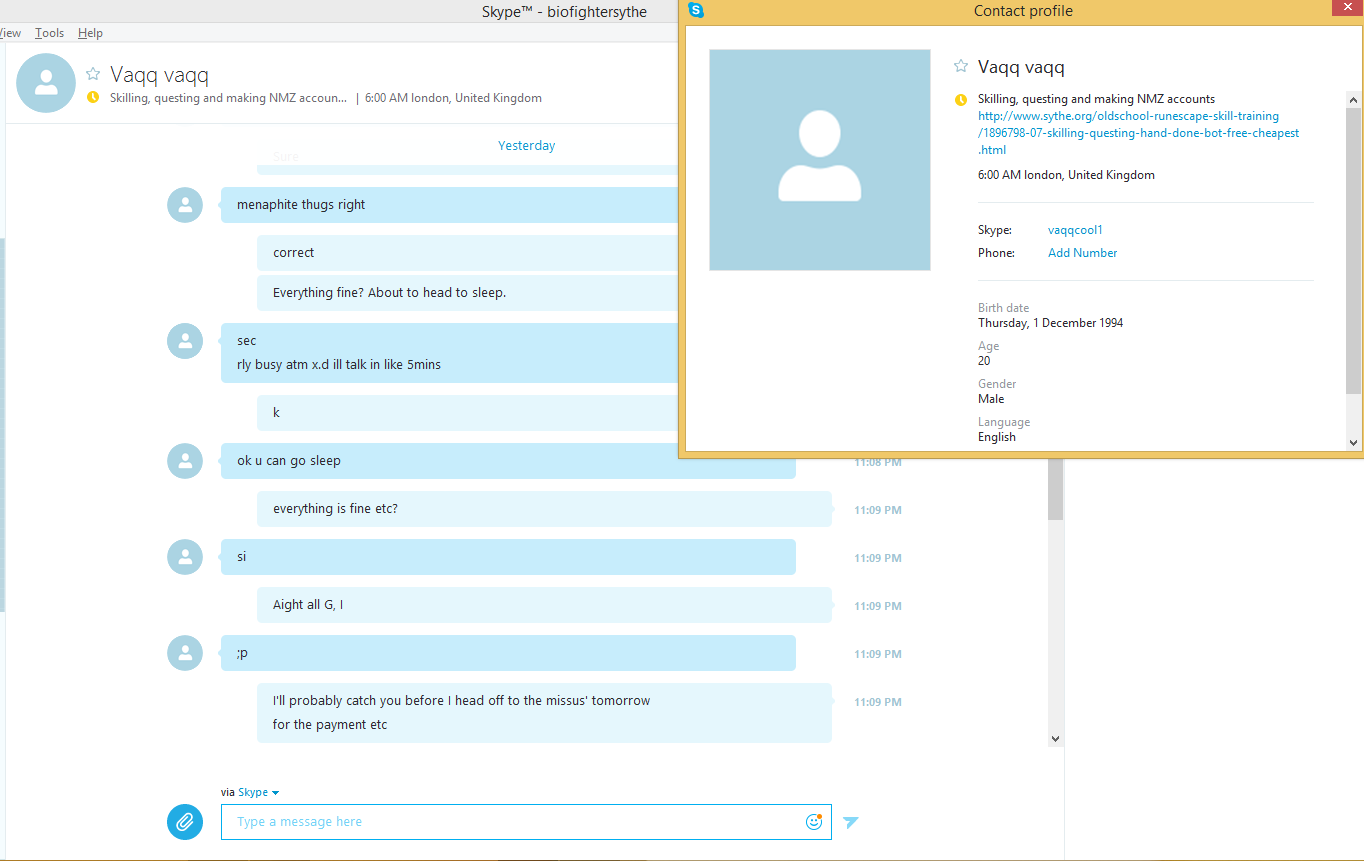This screenshot has height=861, width=1364.
Task: Click the Language value "English"
Action: pyautogui.click(x=997, y=437)
